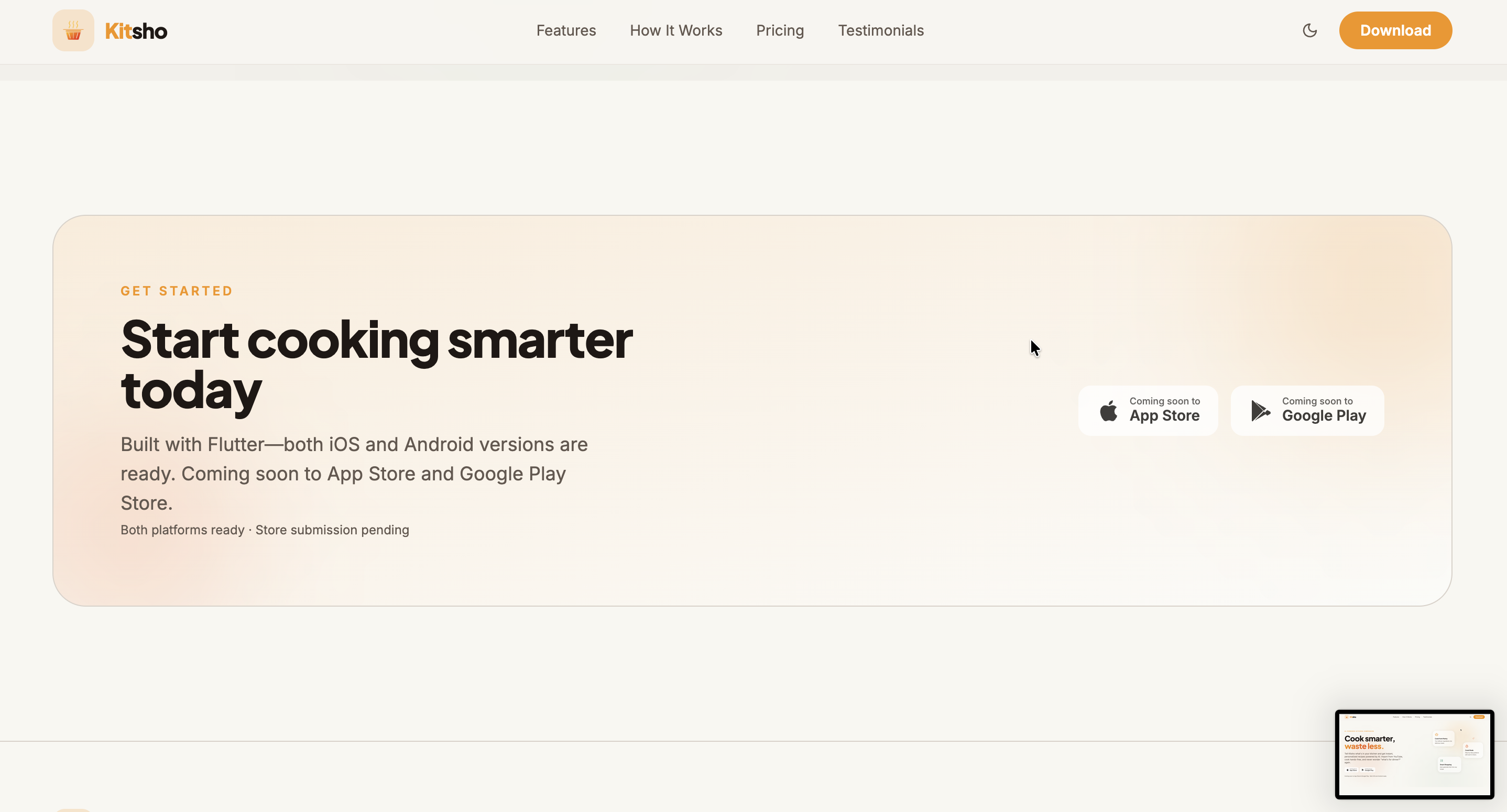Click the Kitsho brand name text

tap(136, 31)
